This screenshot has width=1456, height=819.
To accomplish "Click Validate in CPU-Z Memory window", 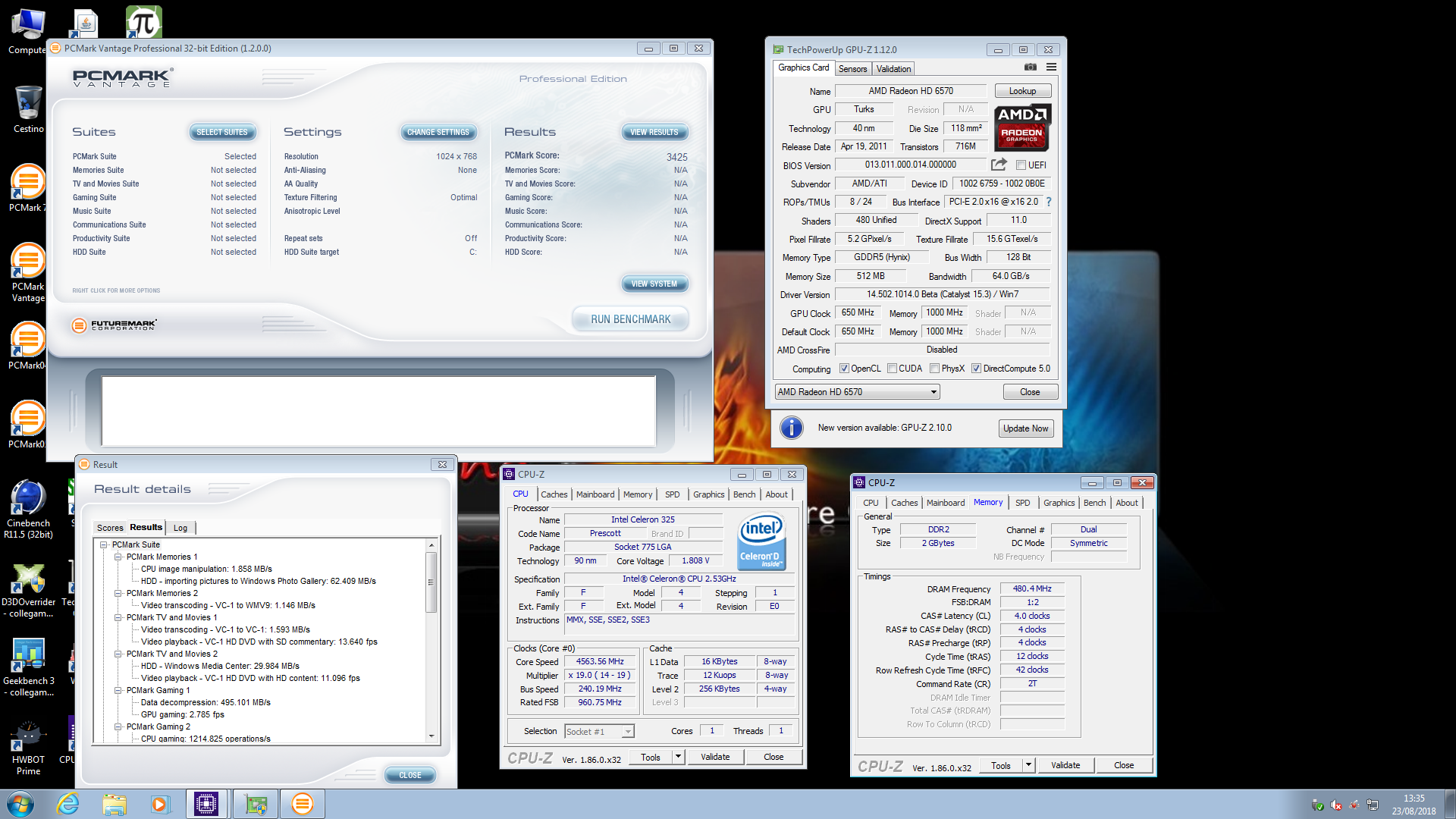I will pyautogui.click(x=1065, y=765).
